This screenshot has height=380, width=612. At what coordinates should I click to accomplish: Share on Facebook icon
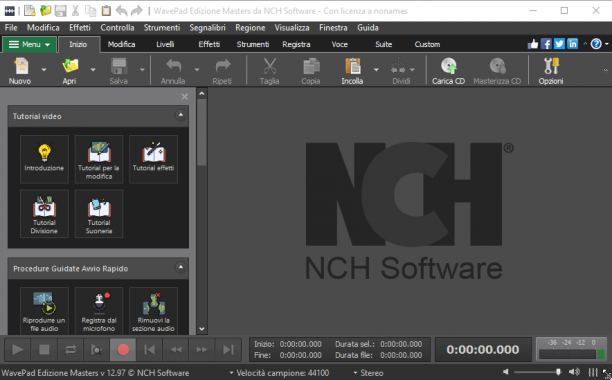pyautogui.click(x=546, y=44)
